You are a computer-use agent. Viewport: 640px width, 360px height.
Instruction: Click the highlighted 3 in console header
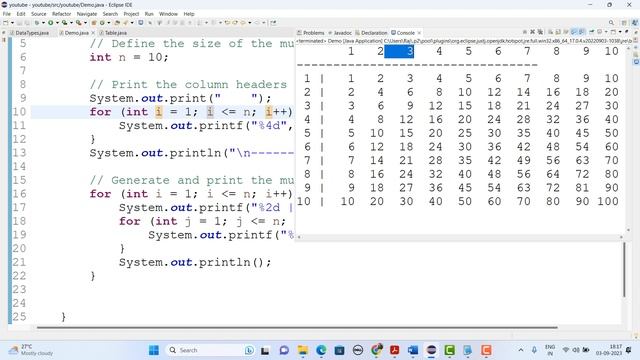pyautogui.click(x=399, y=51)
